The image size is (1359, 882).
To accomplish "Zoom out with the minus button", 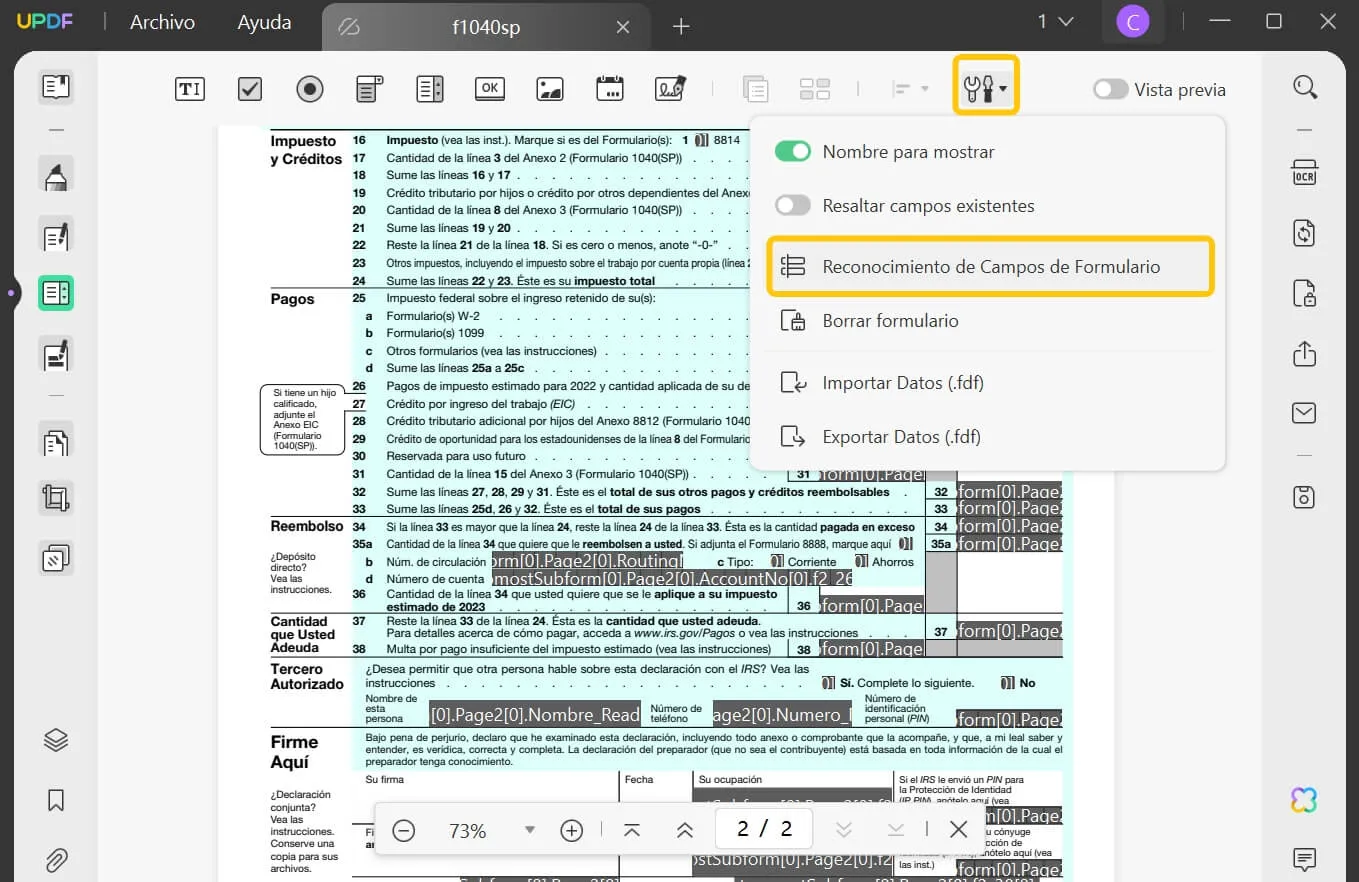I will pos(404,830).
